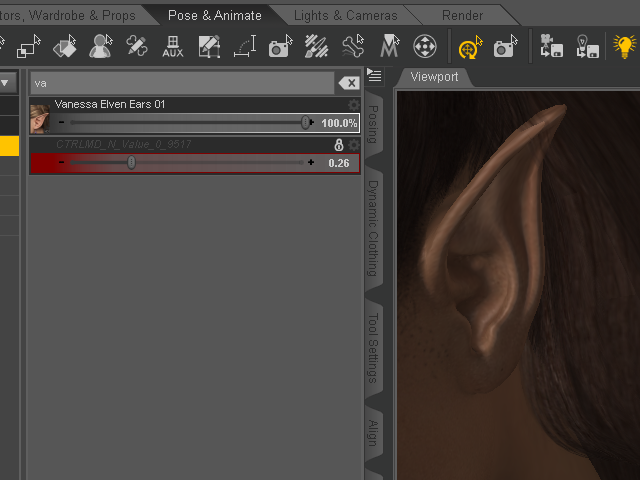Screen dimensions: 640x480
Task: Select the Vanessa Elven Ears 01 label
Action: (110, 104)
